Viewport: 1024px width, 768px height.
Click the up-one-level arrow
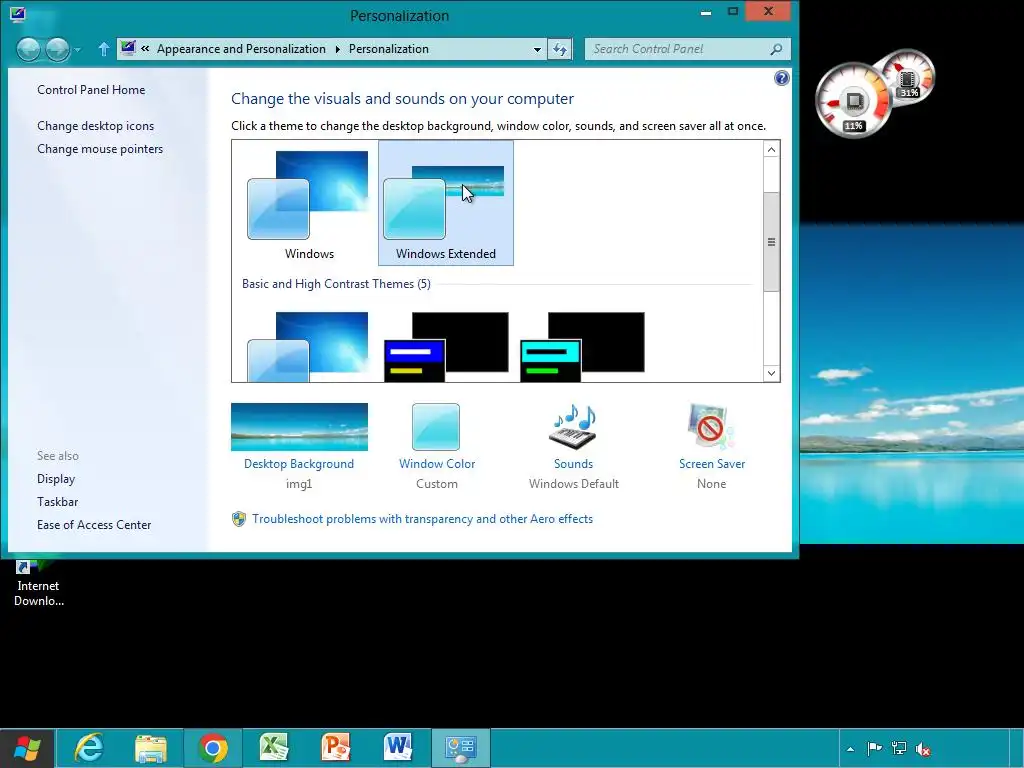[103, 49]
